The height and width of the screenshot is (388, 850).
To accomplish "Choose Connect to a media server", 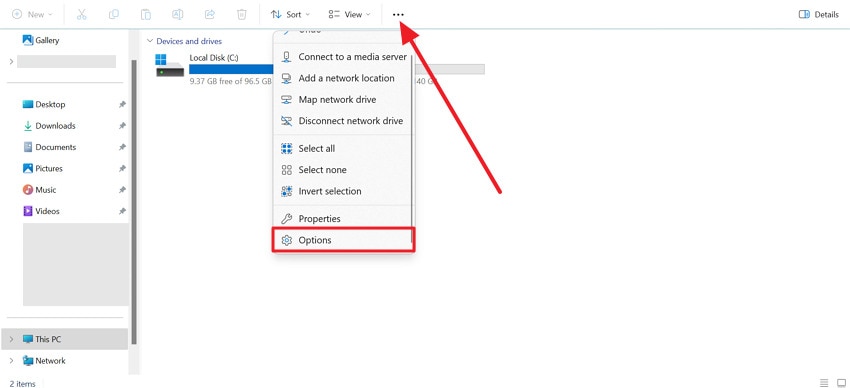I will pos(344,57).
